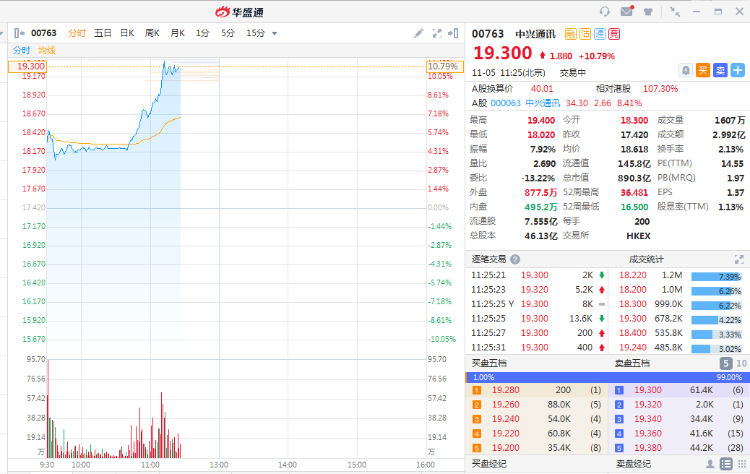
Task: Click the 最高 value 19.400
Action: (541, 121)
